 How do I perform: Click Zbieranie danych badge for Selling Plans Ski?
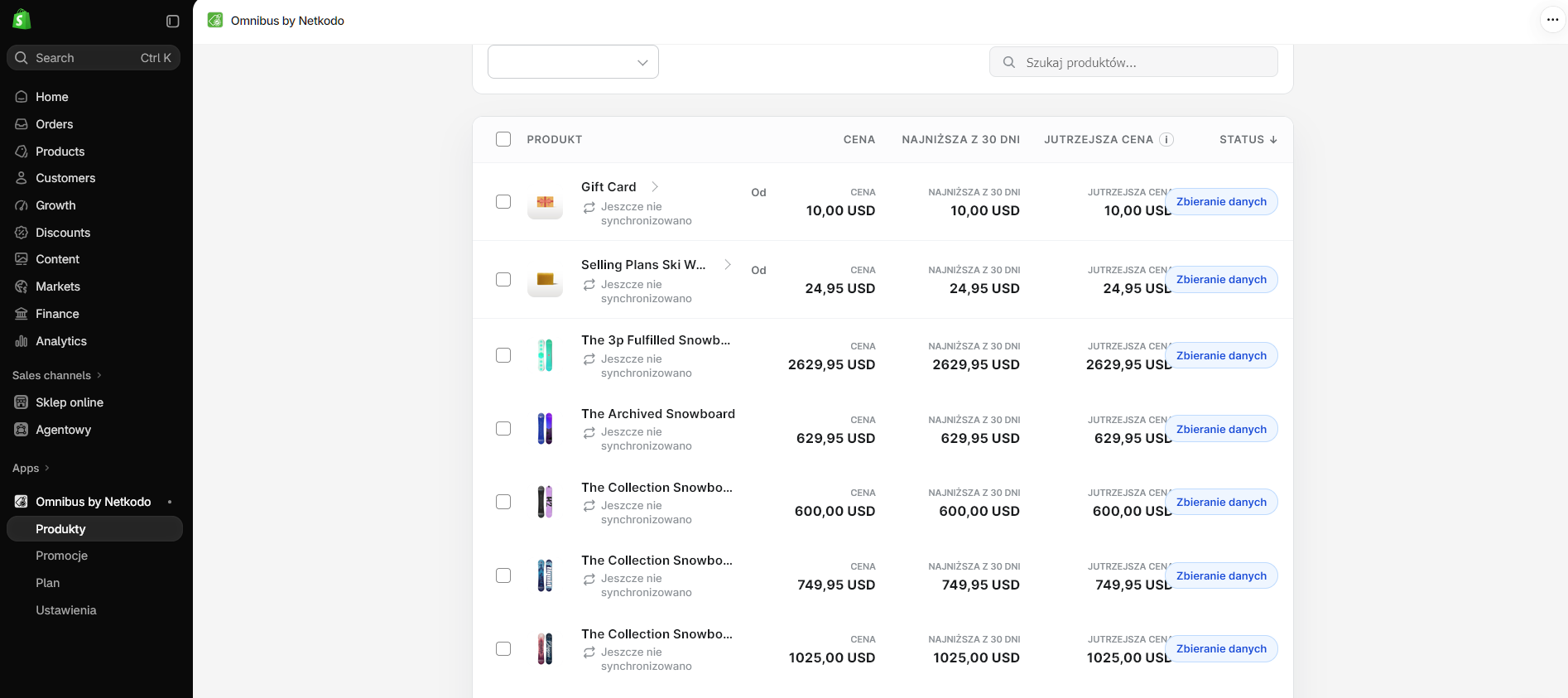point(1221,280)
